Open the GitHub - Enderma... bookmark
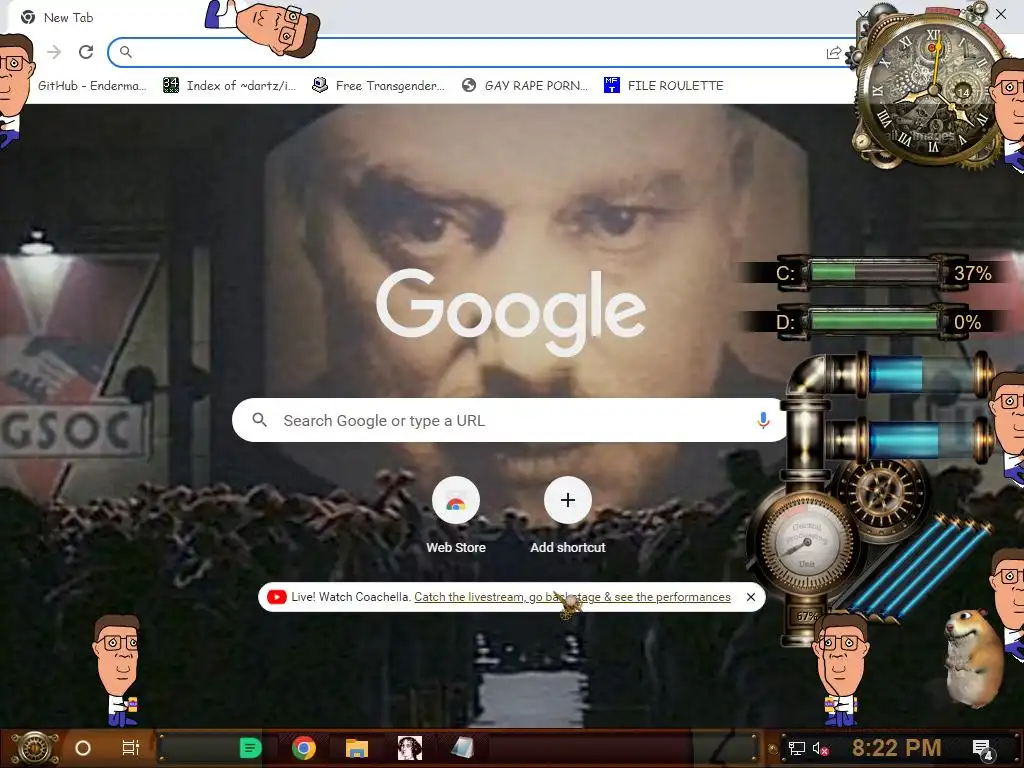The width and height of the screenshot is (1024, 768). tap(91, 86)
